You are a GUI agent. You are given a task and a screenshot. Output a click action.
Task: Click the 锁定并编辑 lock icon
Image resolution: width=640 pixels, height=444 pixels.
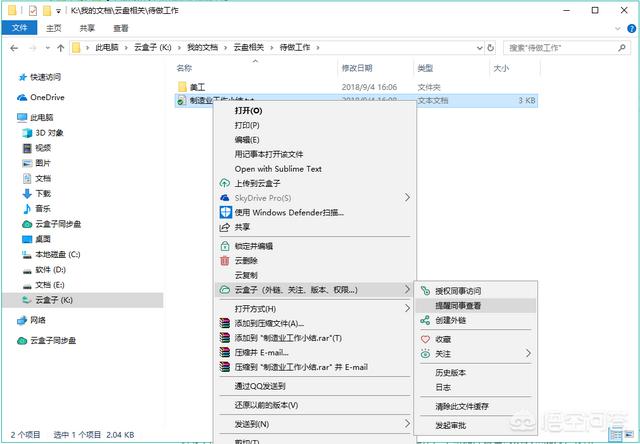[224, 246]
